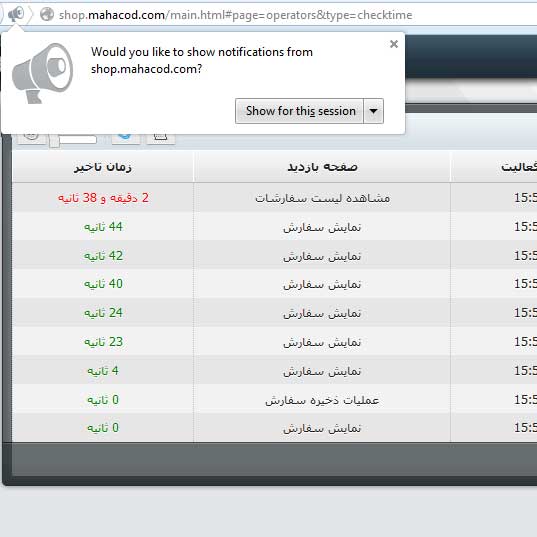Click Show for this session button

pyautogui.click(x=299, y=111)
